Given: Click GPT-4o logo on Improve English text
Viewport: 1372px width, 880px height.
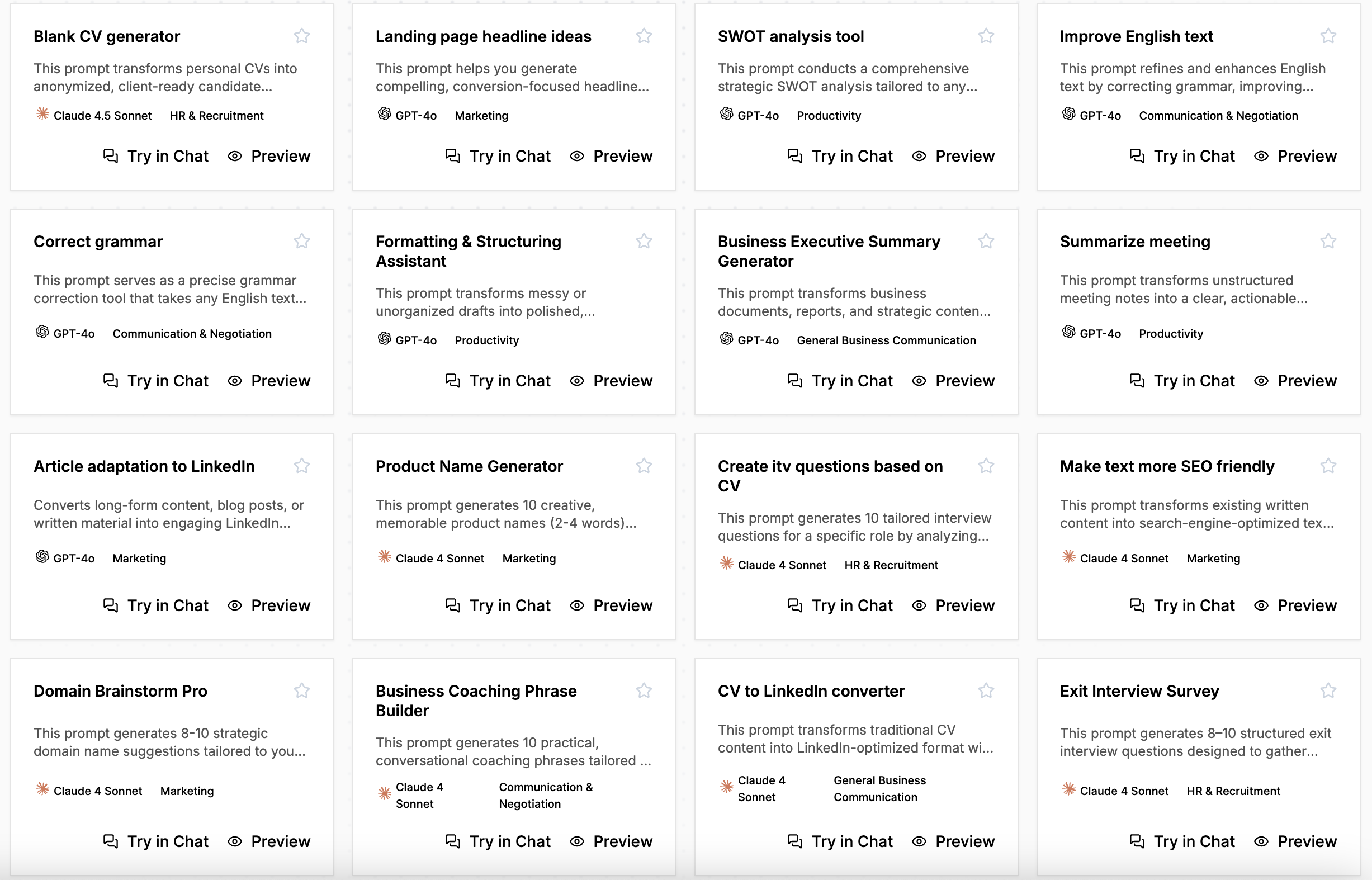Looking at the screenshot, I should (1068, 113).
